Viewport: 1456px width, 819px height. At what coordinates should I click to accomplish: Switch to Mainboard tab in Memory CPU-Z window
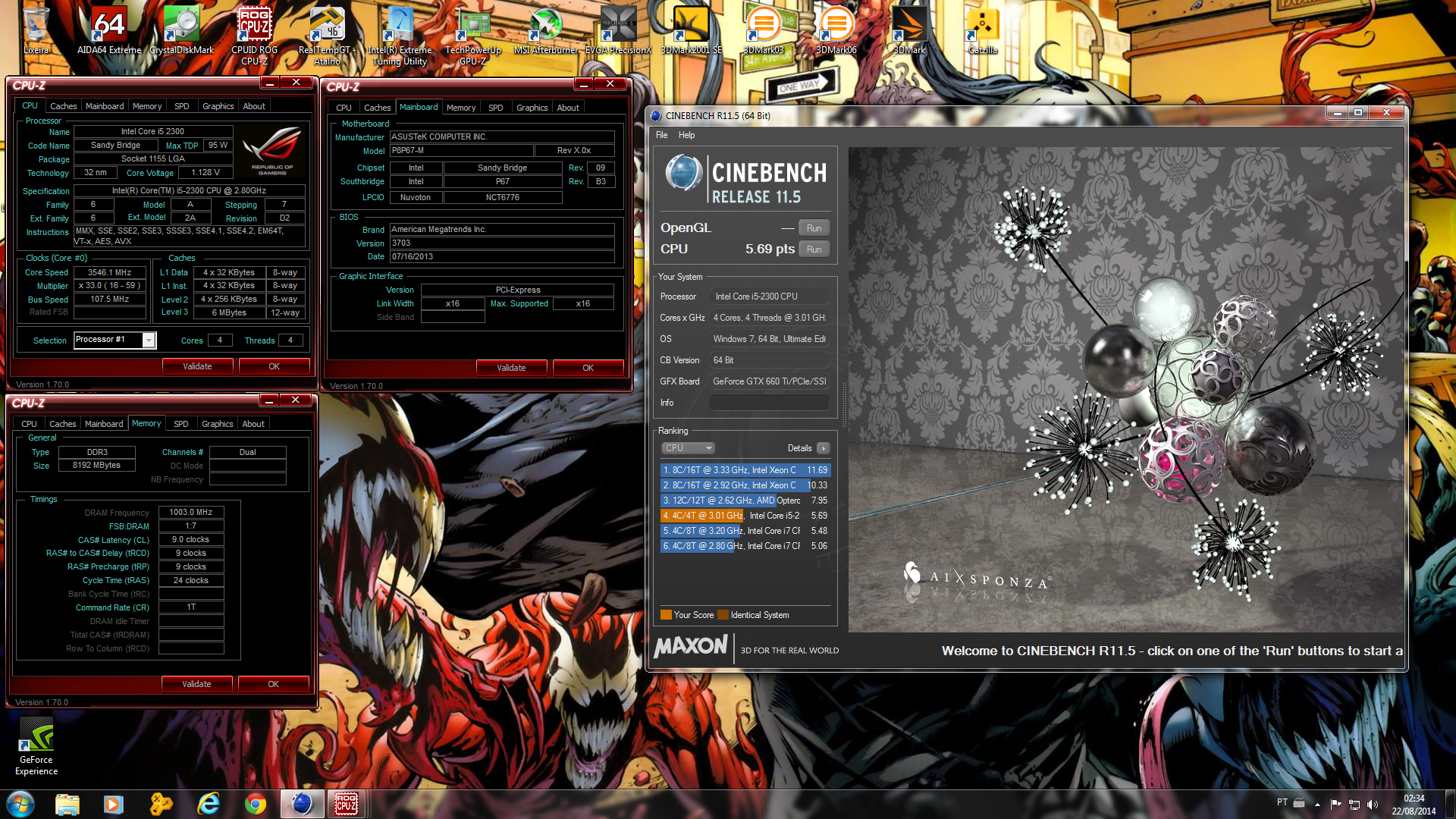click(x=104, y=424)
